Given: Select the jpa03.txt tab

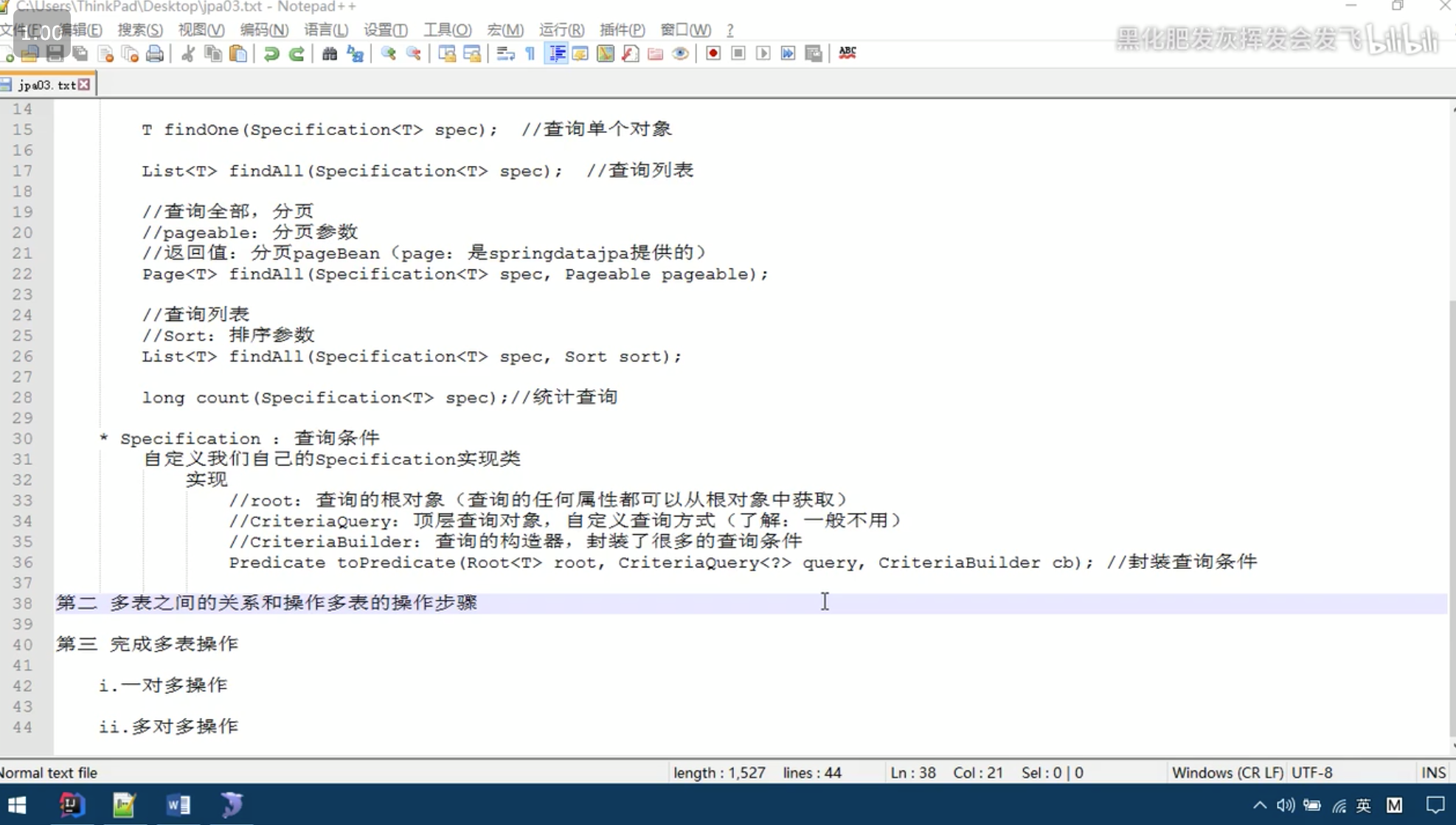Looking at the screenshot, I should pos(46,85).
